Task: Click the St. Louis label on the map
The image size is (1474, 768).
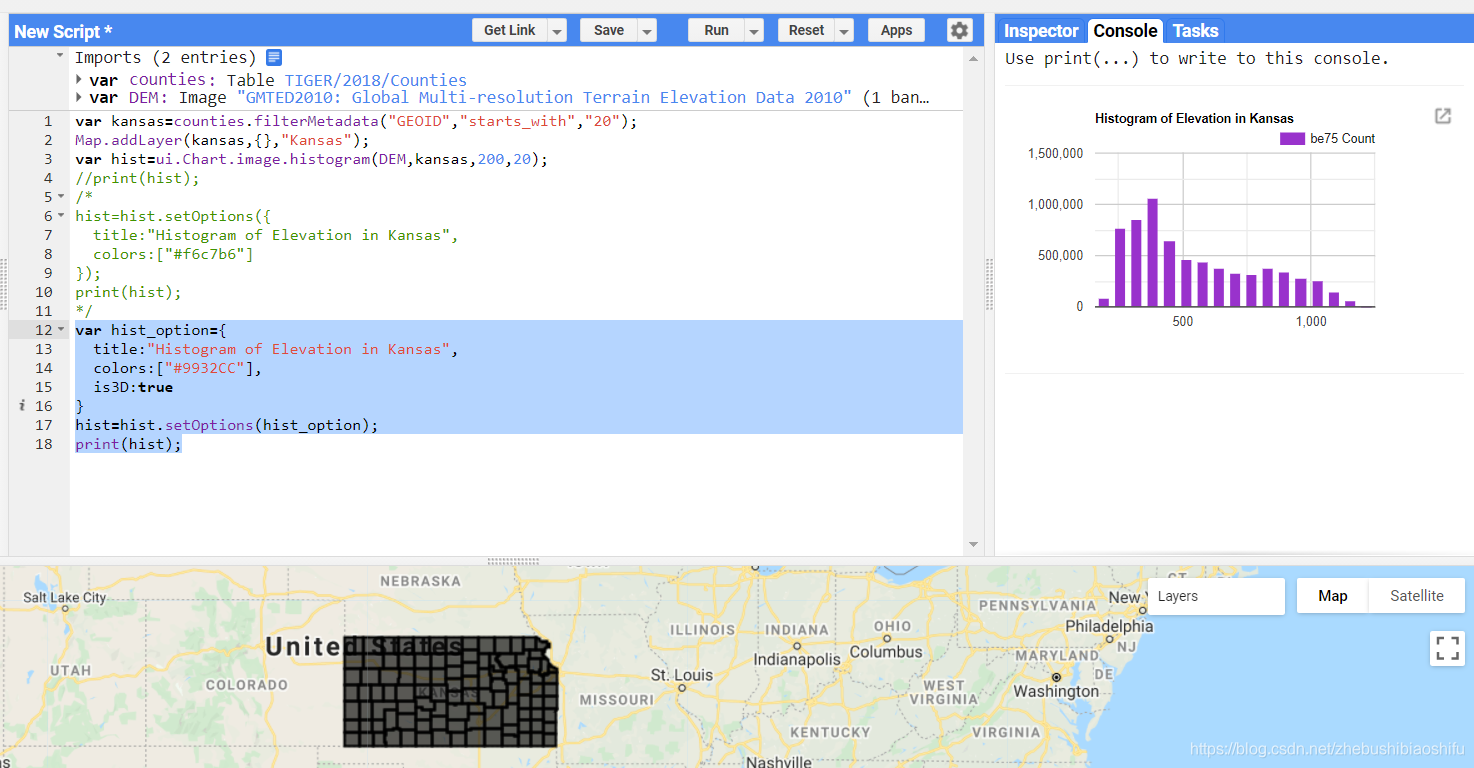Action: pyautogui.click(x=682, y=675)
